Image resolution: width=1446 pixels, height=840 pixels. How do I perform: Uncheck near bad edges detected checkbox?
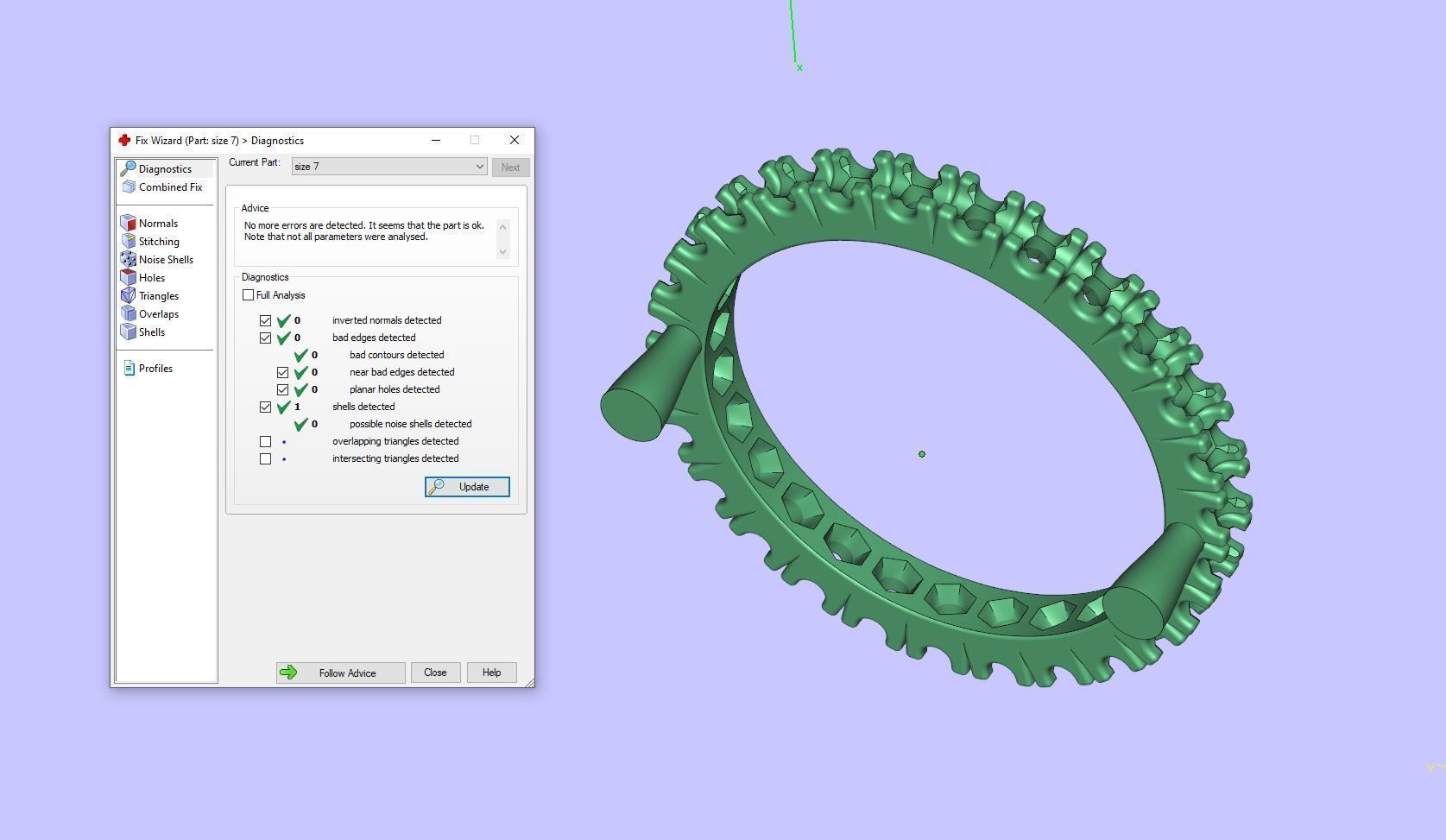point(283,372)
